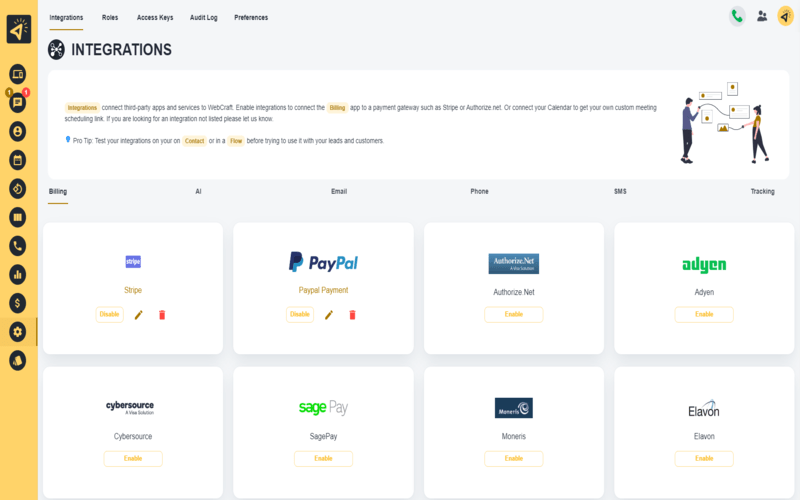
Task: Edit the Paypal Payment integration pencil icon
Action: (329, 315)
